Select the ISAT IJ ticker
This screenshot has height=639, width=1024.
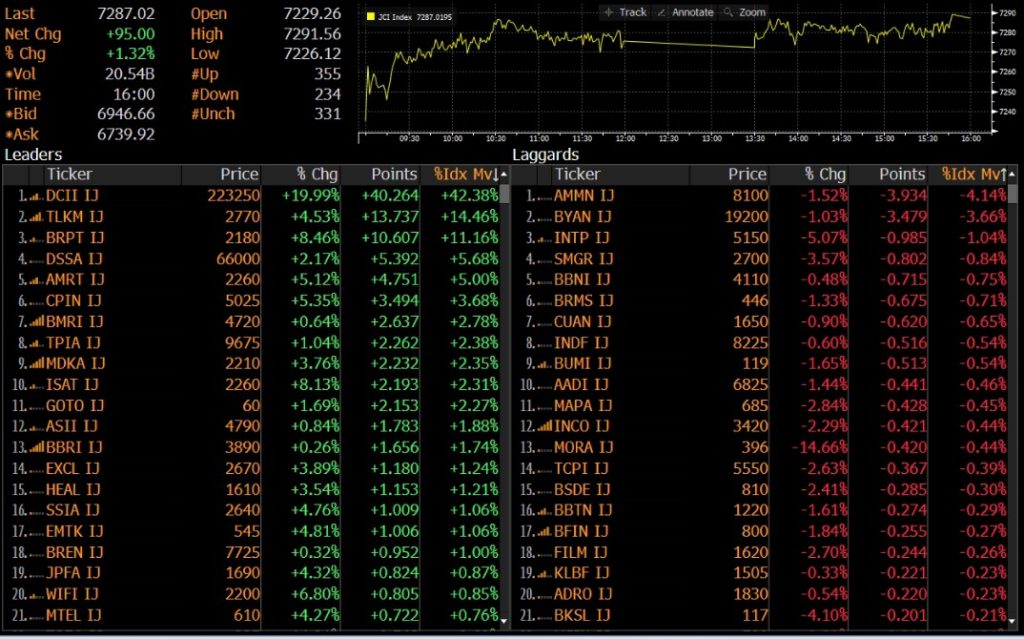click(x=73, y=385)
